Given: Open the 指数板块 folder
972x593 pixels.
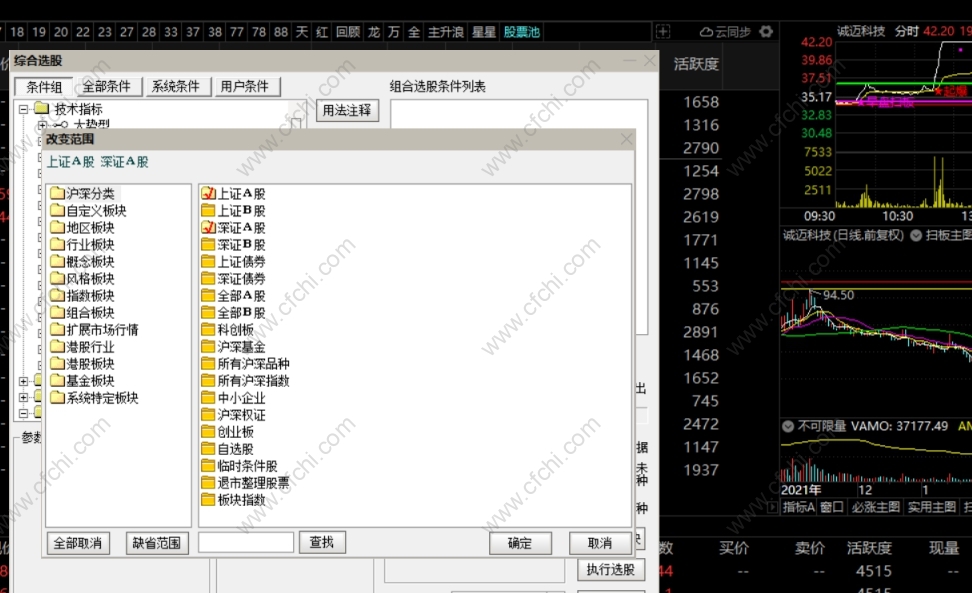Looking at the screenshot, I should coord(82,296).
